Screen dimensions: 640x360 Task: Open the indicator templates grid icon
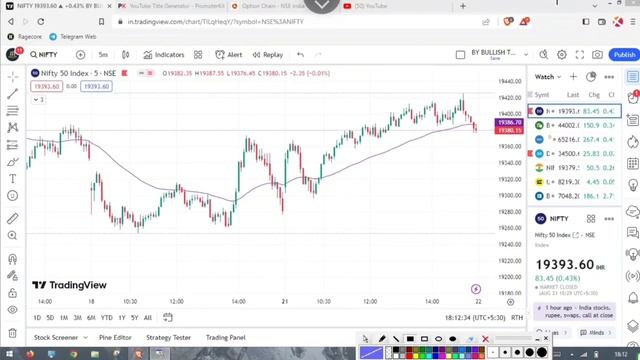coord(198,55)
